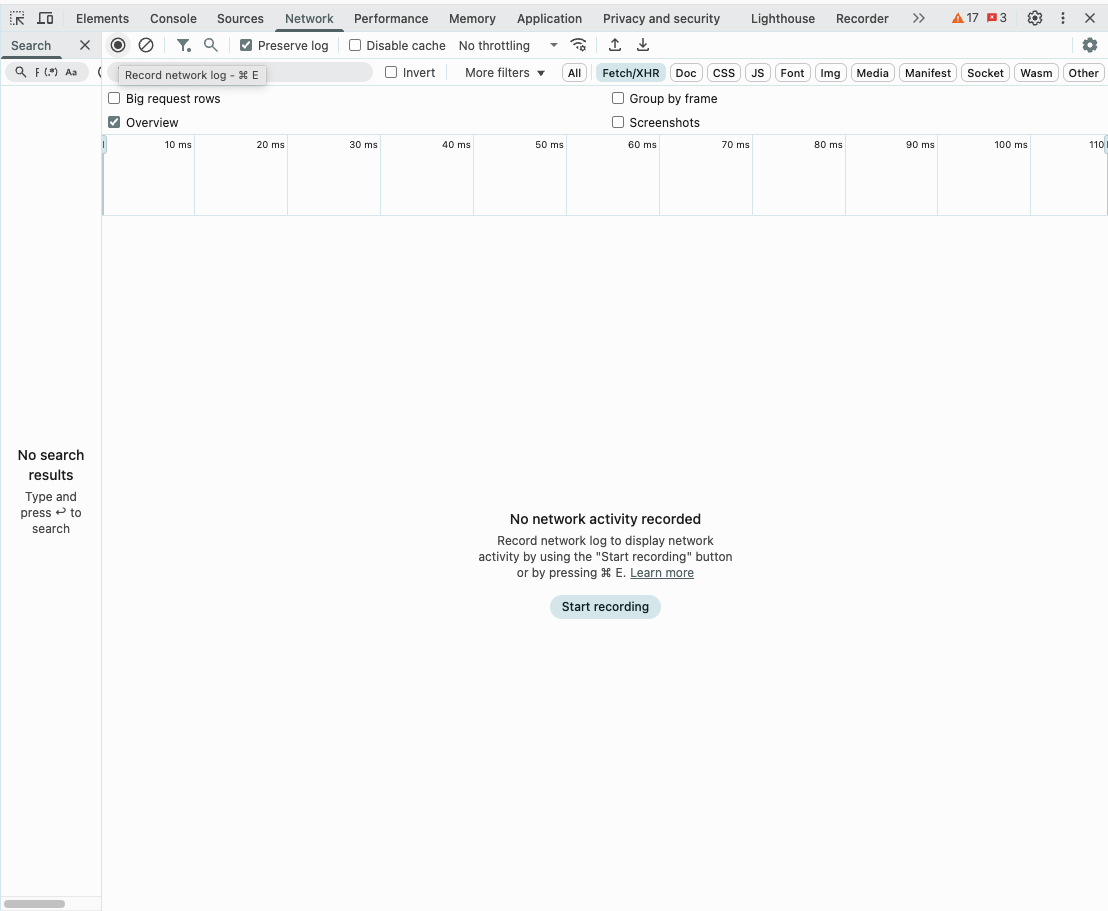Check the Screenshots option
The width and height of the screenshot is (1108, 911).
(618, 122)
